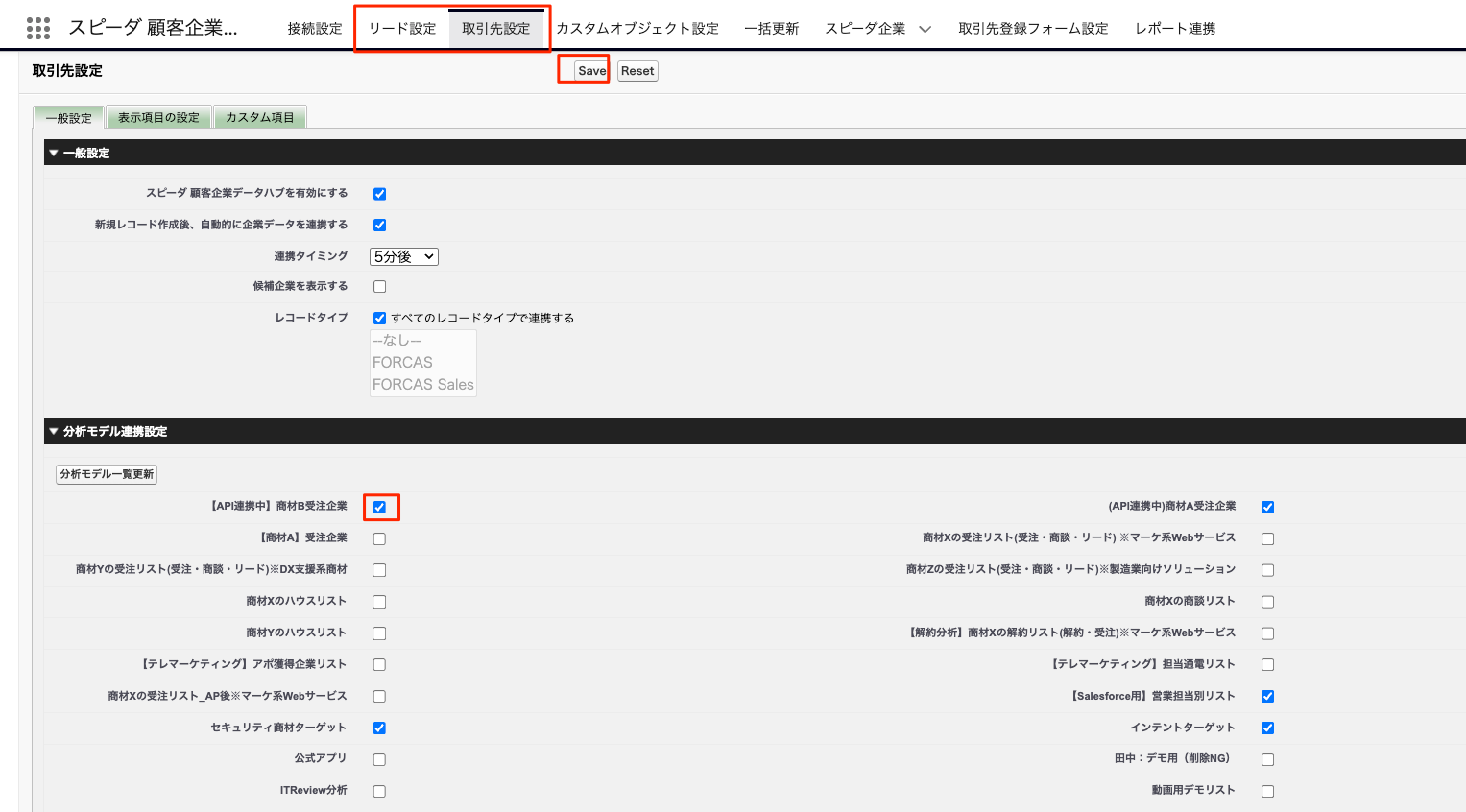Screen dimensions: 1466x812
Task: Check the ITReview分析 checkbox
Action: coord(379,791)
